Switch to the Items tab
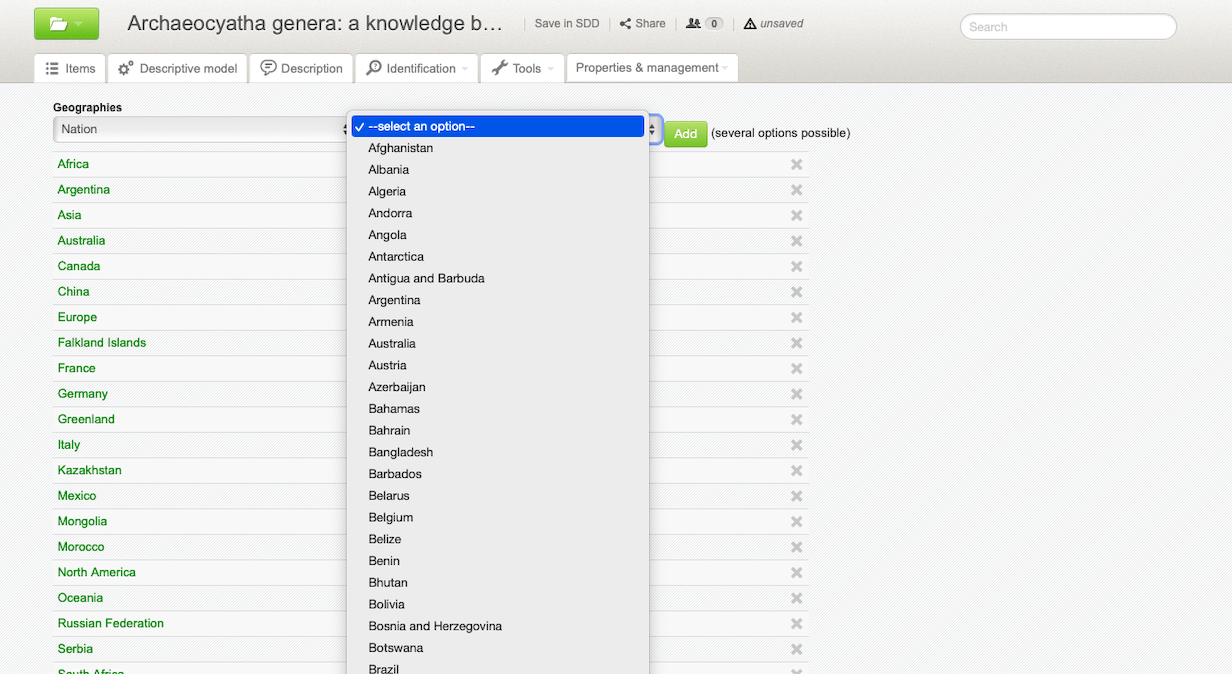The height and width of the screenshot is (674, 1232). (x=71, y=68)
